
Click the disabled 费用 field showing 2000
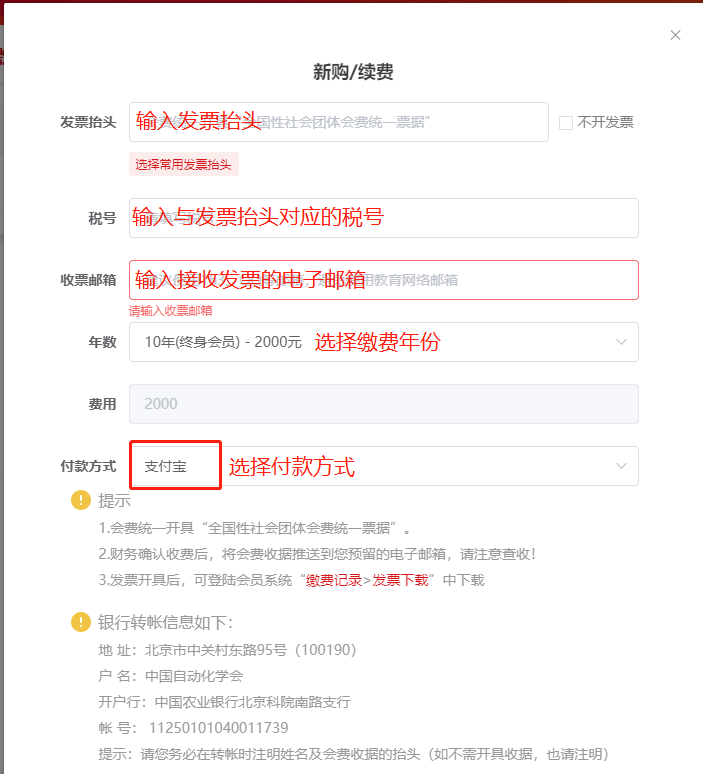pos(383,404)
